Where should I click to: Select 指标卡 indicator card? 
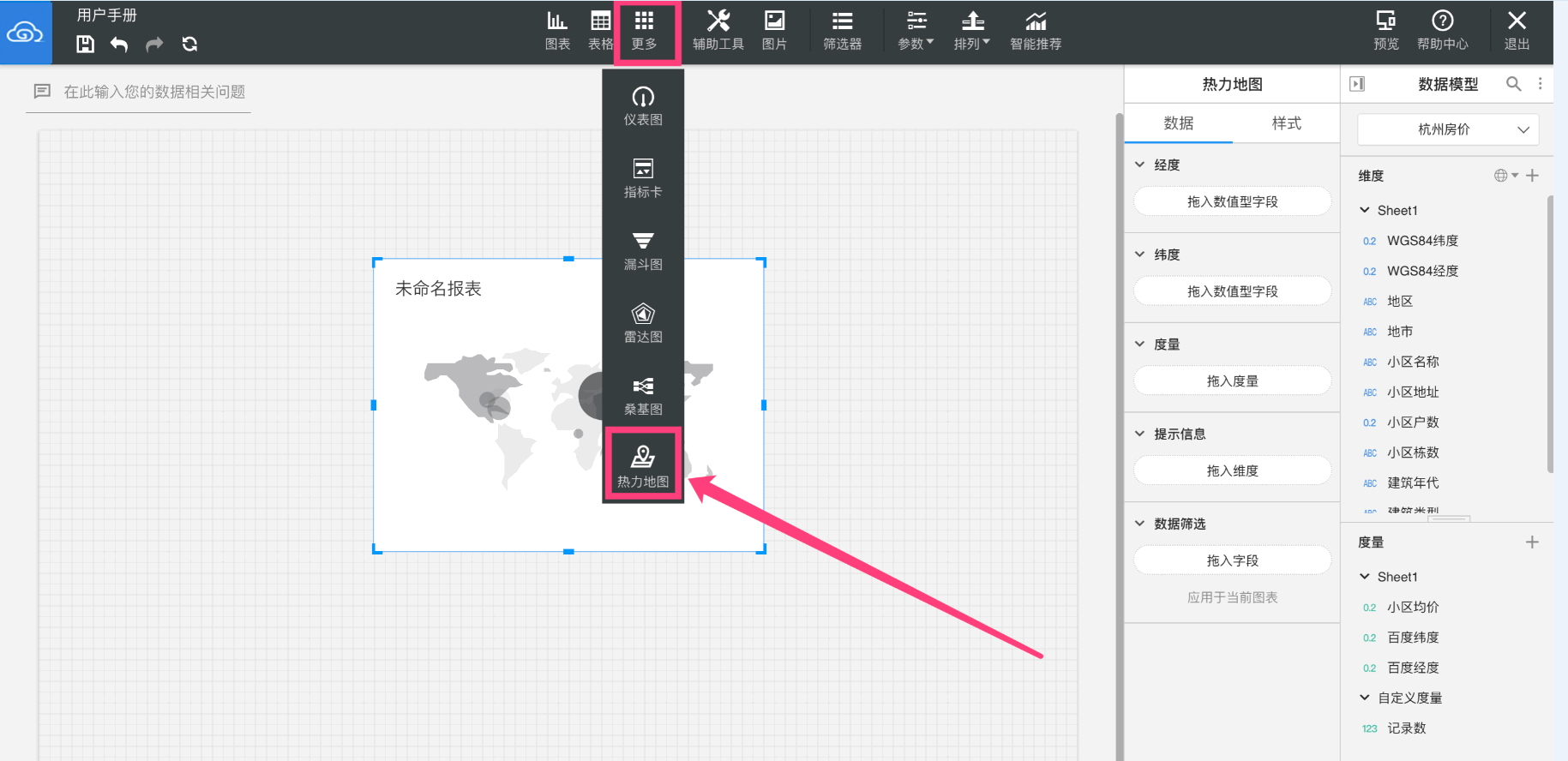point(643,178)
